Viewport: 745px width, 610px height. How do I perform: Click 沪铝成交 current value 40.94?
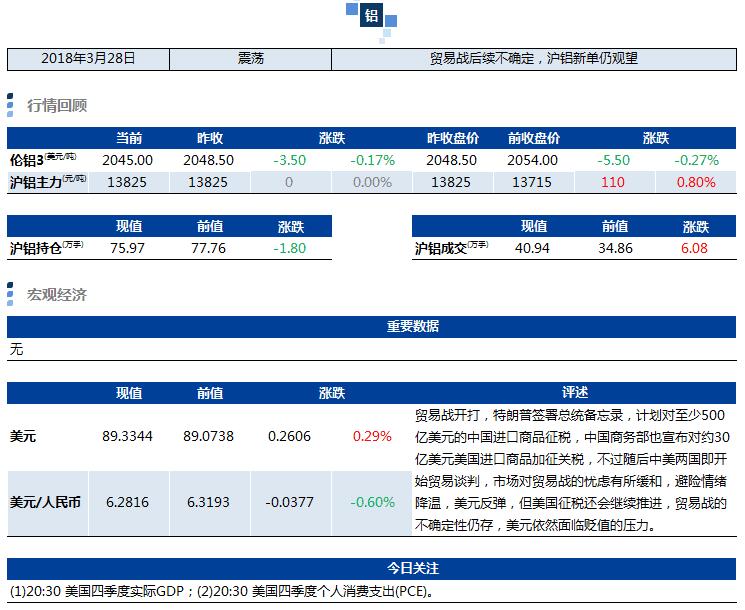click(532, 248)
